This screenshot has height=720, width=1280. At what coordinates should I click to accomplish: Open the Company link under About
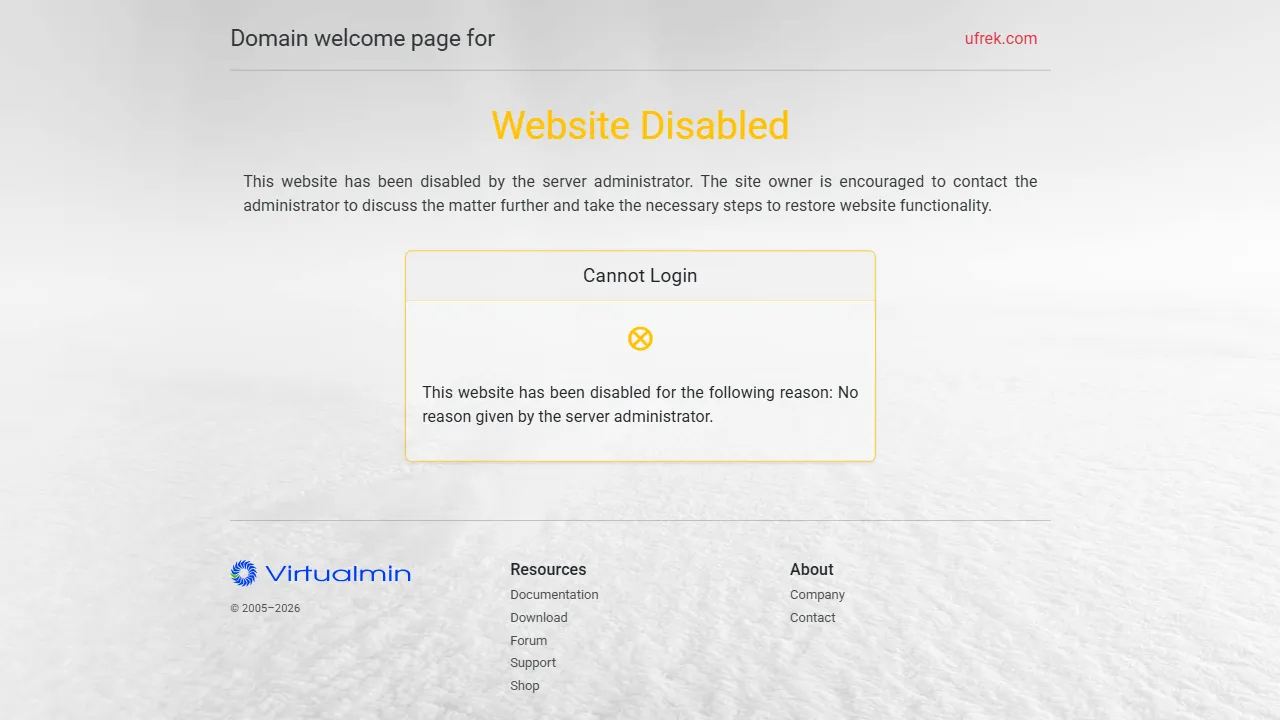click(817, 595)
